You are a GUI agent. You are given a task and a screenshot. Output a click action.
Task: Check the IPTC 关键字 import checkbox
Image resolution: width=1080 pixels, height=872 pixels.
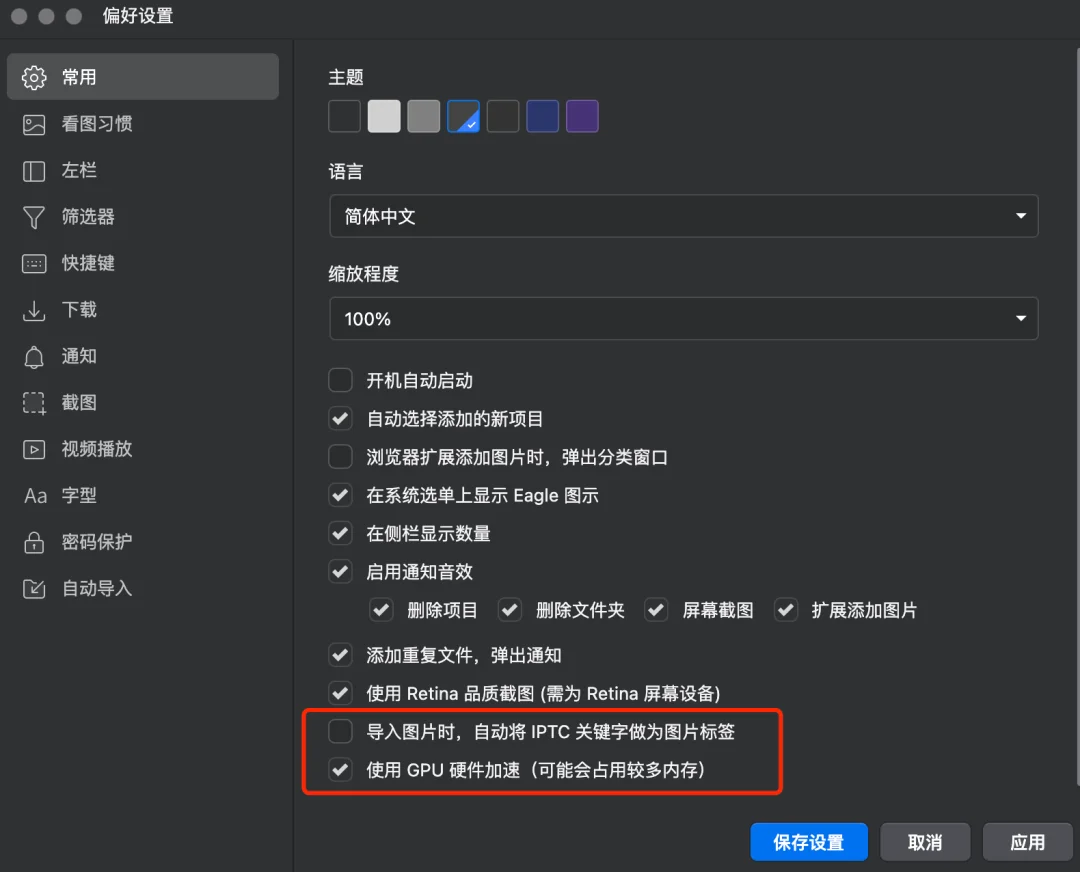pos(341,732)
